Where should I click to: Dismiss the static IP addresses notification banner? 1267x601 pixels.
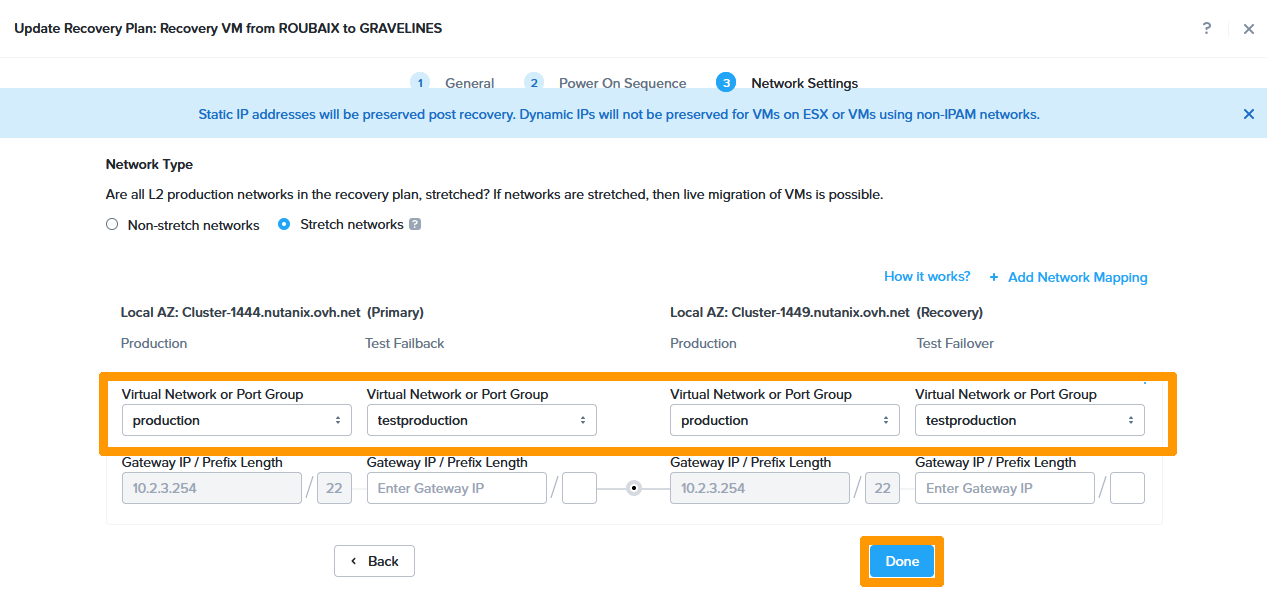tap(1248, 114)
